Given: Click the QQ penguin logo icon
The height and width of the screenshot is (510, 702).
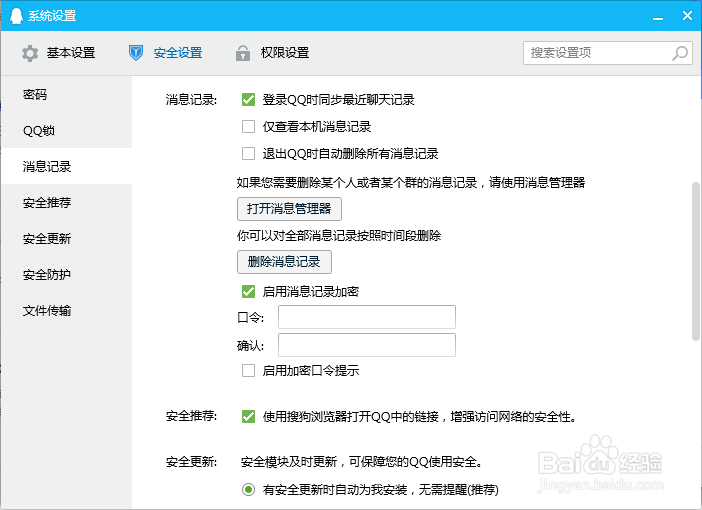Looking at the screenshot, I should click(16, 16).
